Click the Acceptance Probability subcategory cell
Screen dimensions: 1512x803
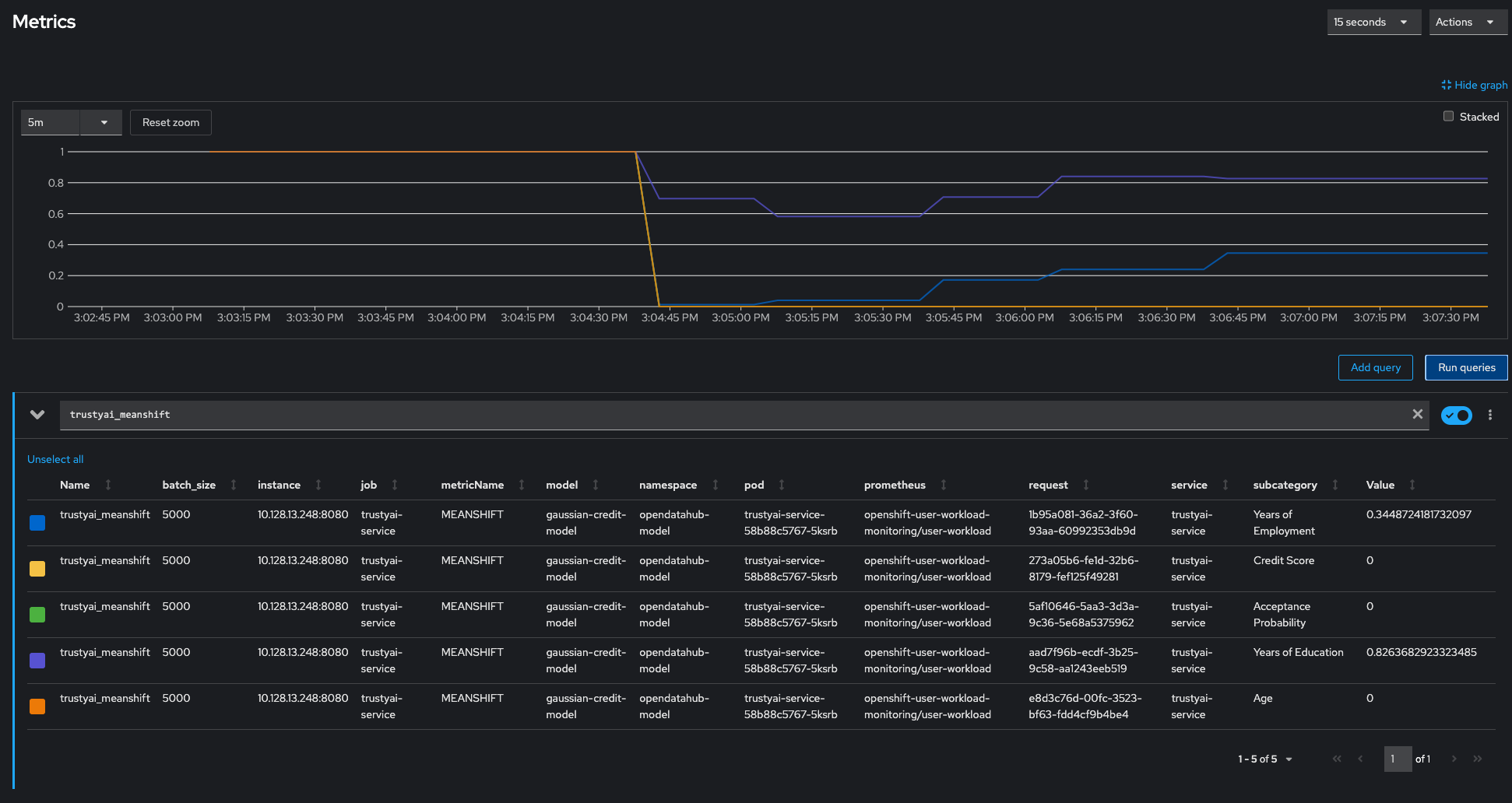pos(1282,615)
